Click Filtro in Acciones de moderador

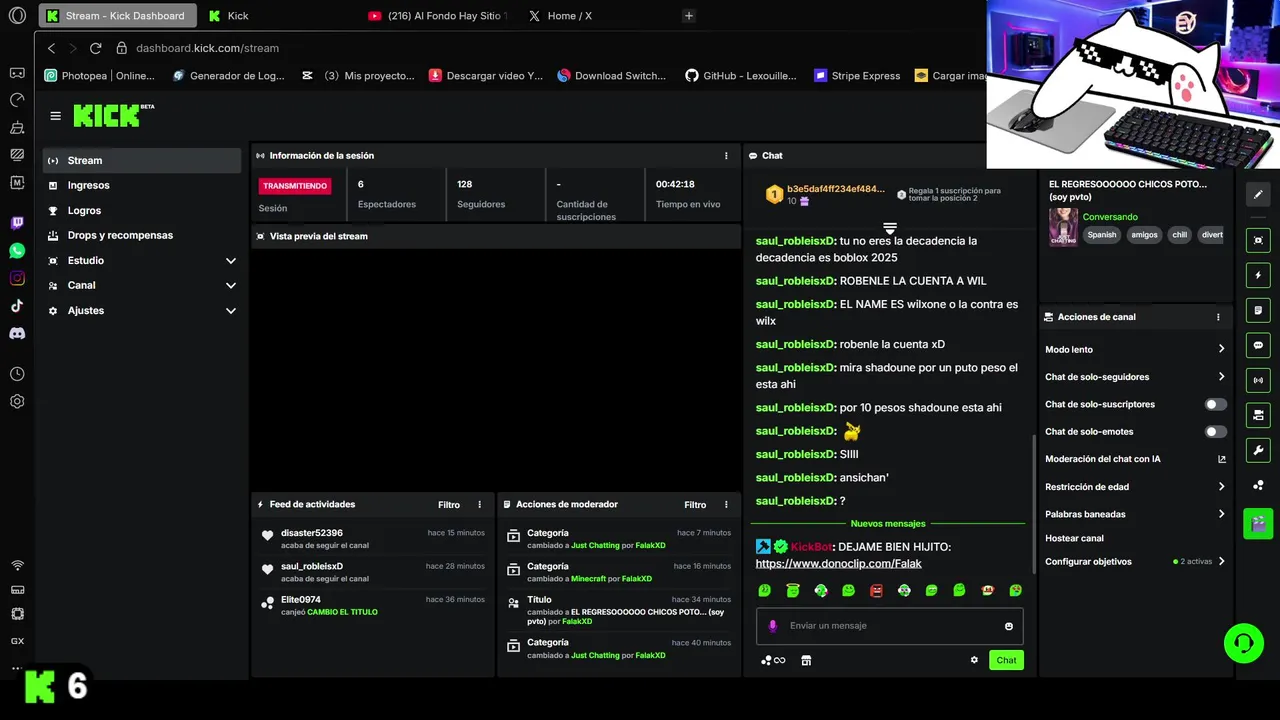(x=695, y=505)
